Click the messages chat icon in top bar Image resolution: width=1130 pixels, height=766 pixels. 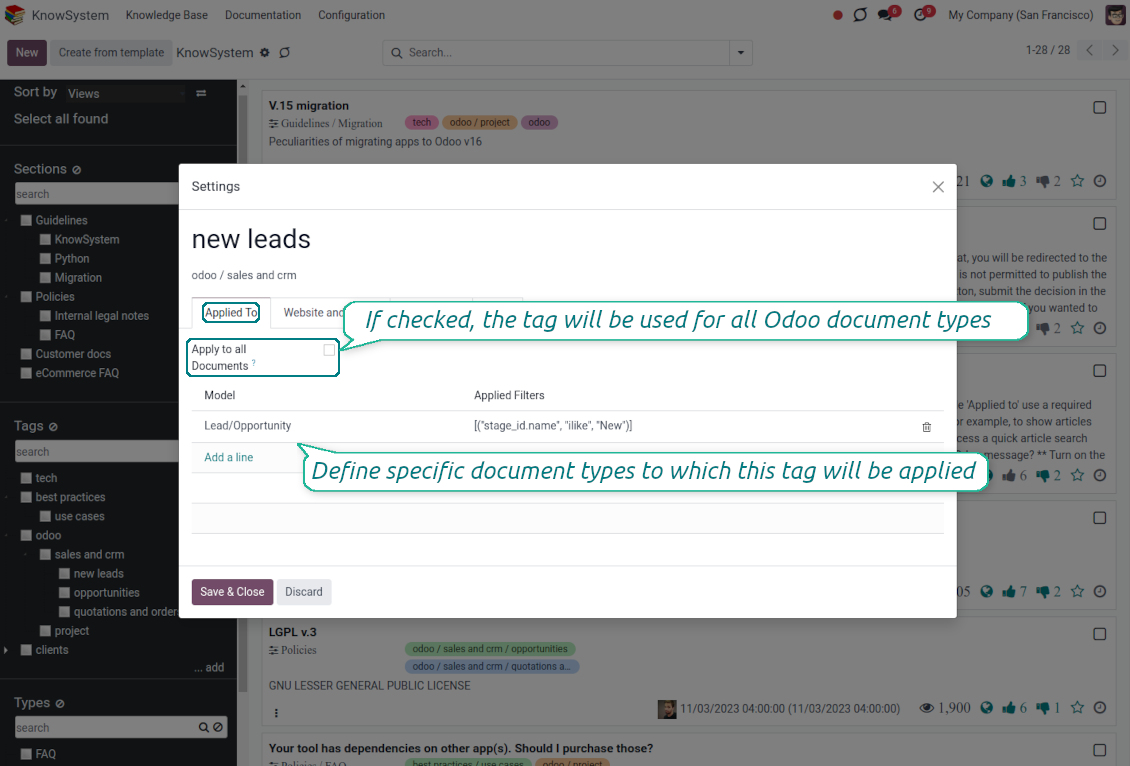click(885, 15)
